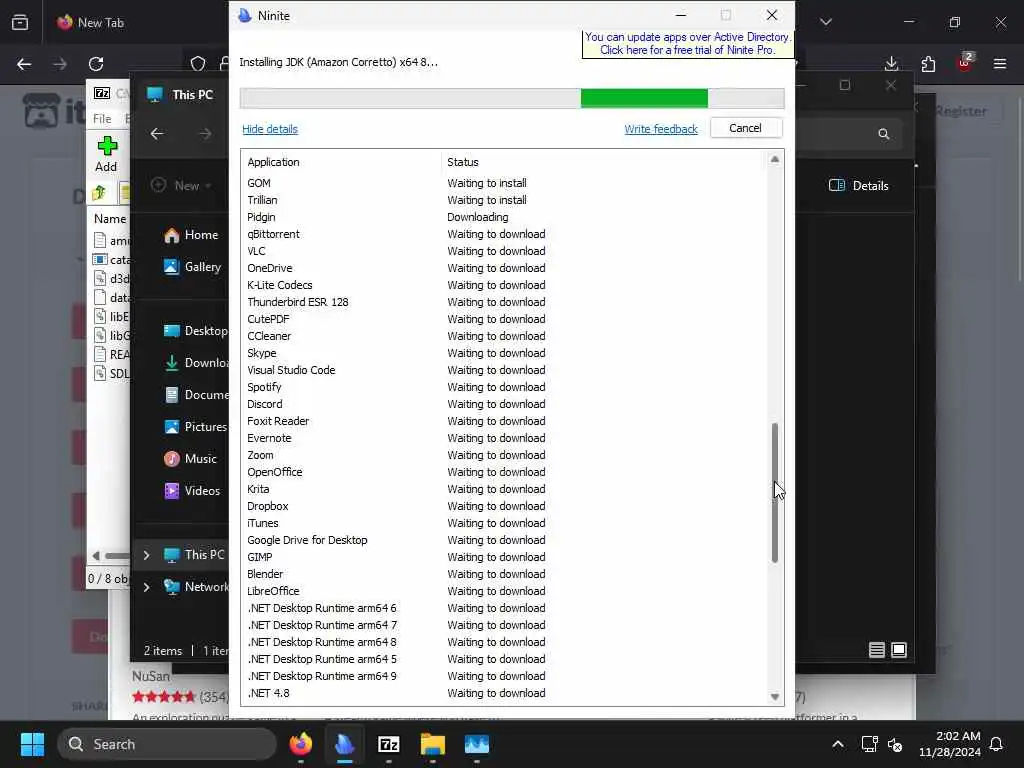1024x768 pixels.
Task: Expand the This PC tree node
Action: click(146, 555)
